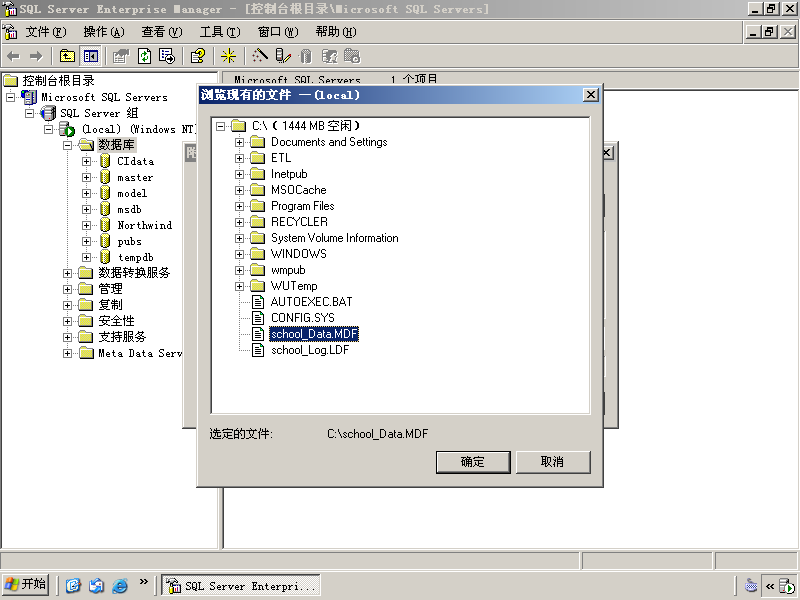Viewport: 800px width, 600px height.
Task: Select the AUTOEXEC.BAT file icon
Action: coord(259,302)
